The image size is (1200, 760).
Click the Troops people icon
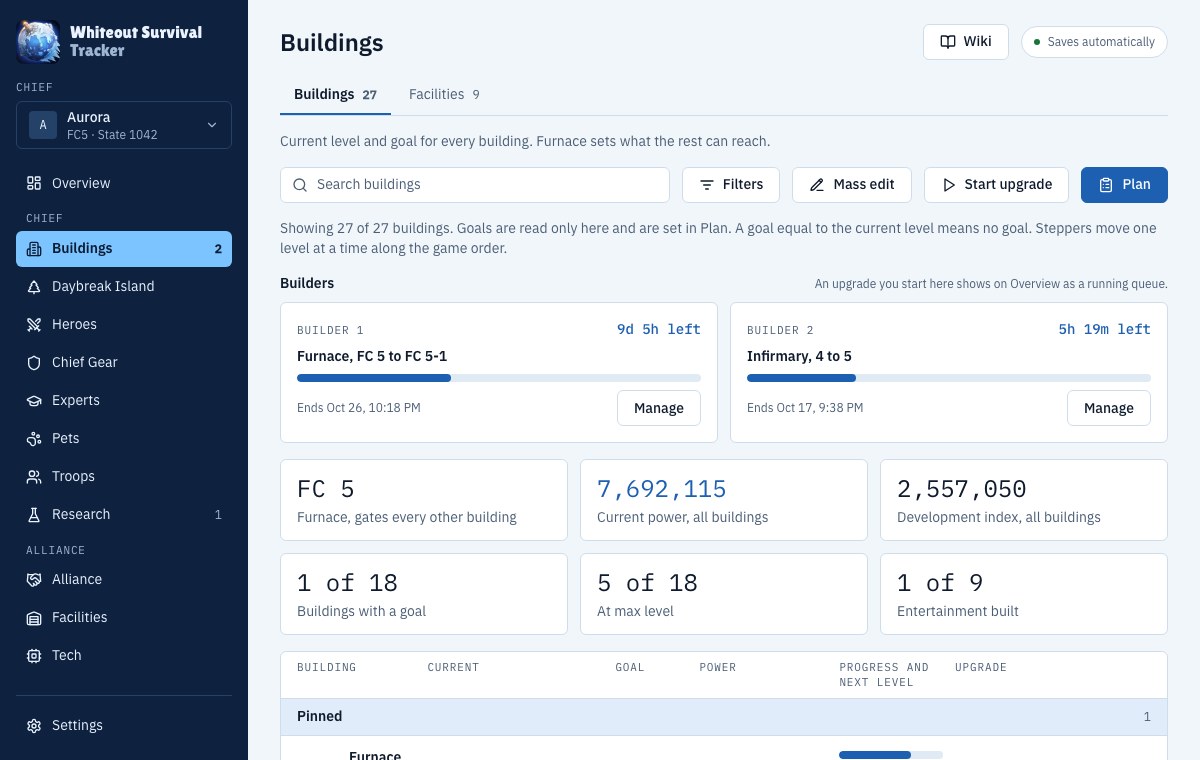(34, 477)
